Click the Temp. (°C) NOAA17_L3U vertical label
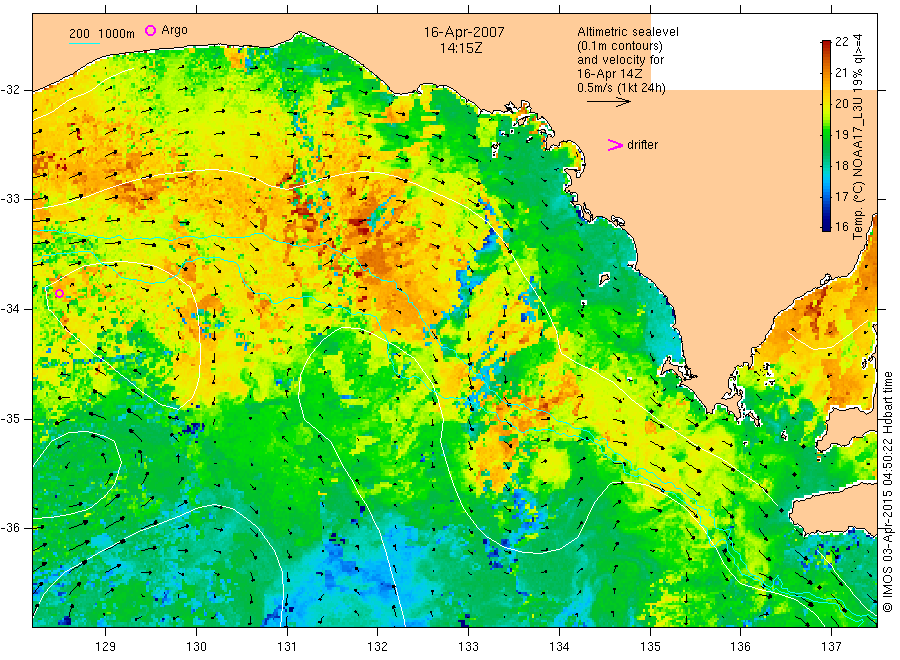The image size is (900, 660). point(858,137)
